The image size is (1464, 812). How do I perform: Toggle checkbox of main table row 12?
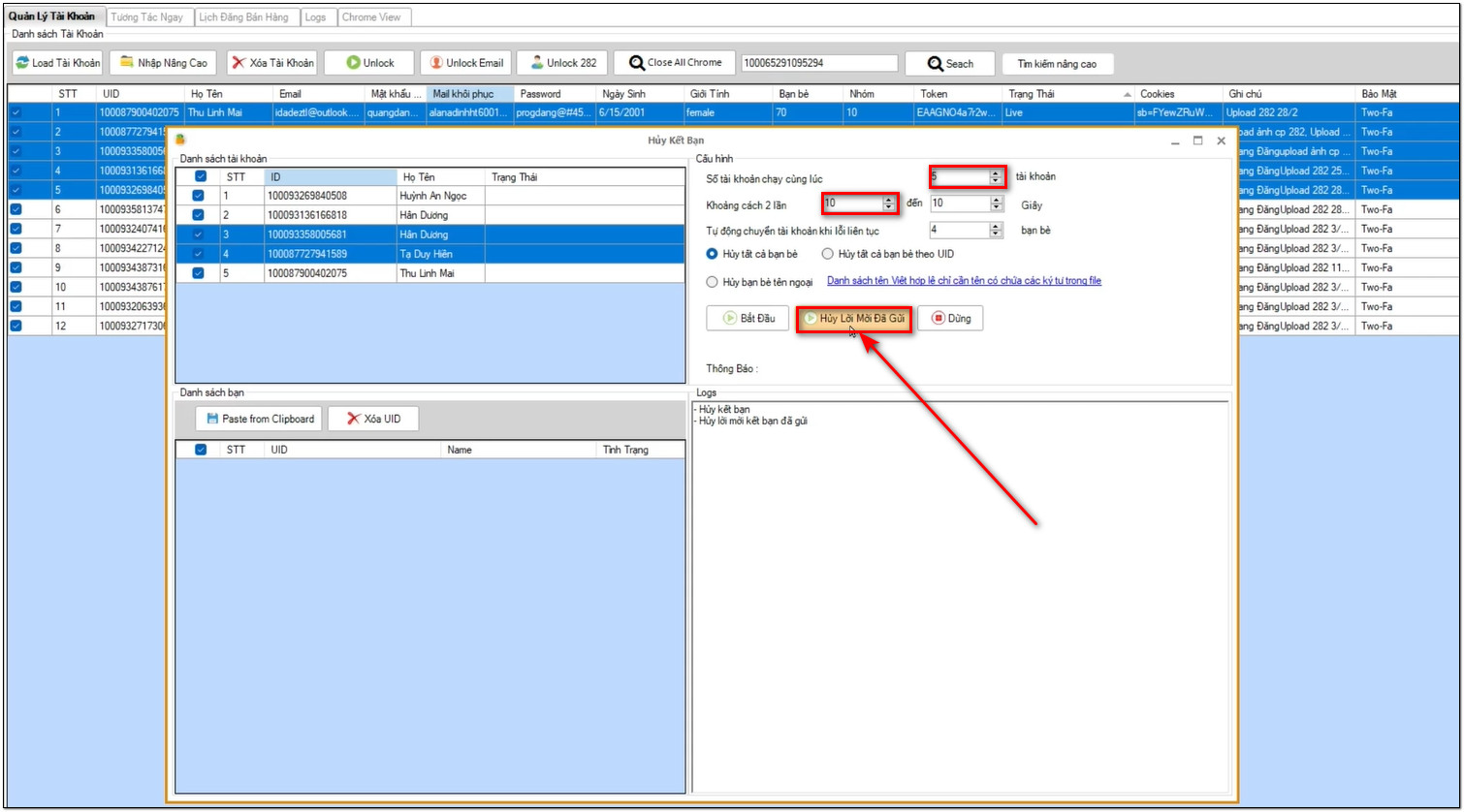(x=16, y=326)
